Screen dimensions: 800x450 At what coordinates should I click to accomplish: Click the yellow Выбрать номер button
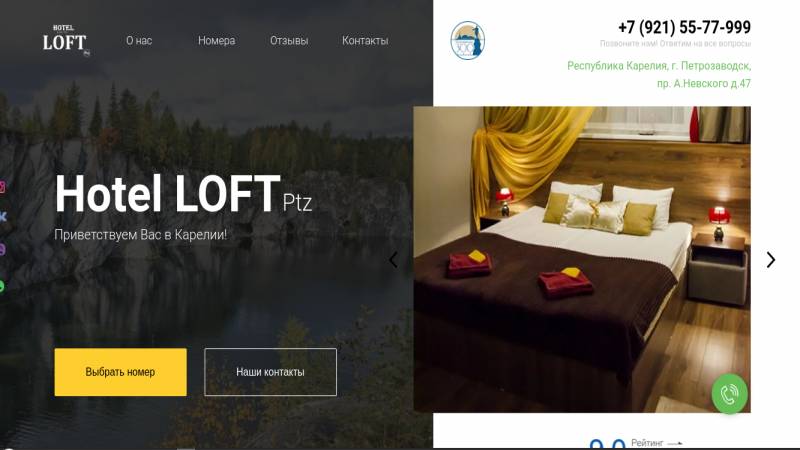tap(120, 372)
